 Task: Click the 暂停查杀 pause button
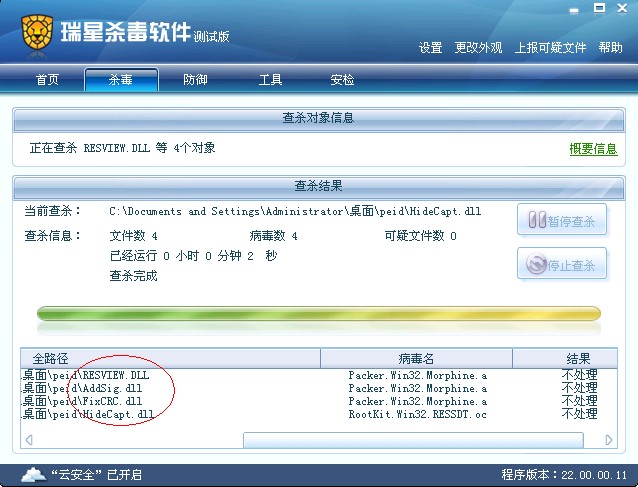(x=562, y=220)
